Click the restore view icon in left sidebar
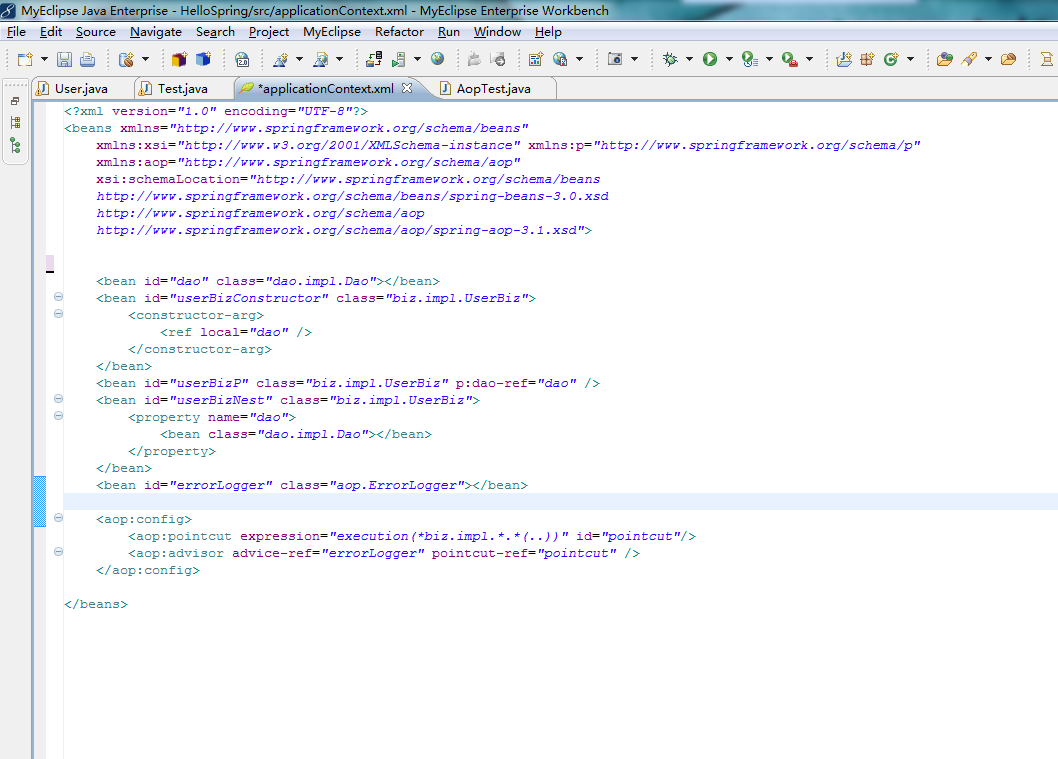Image resolution: width=1058 pixels, height=759 pixels. [x=15, y=101]
